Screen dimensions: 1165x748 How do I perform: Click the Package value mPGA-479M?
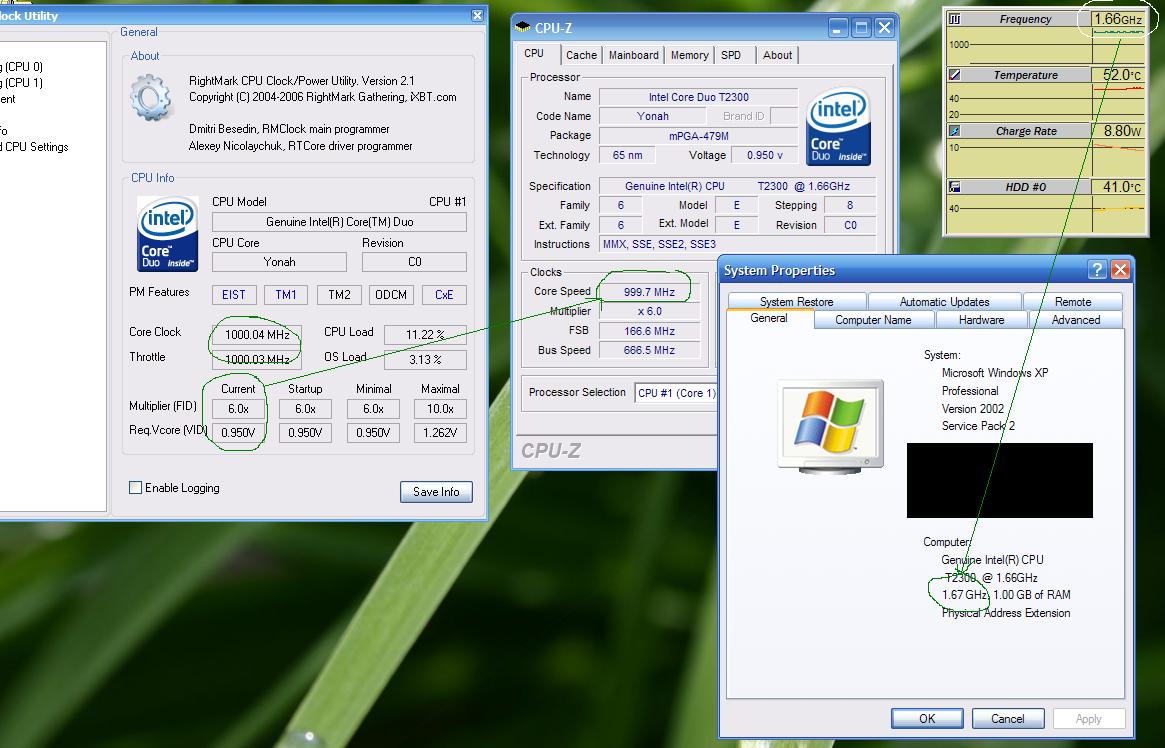698,136
